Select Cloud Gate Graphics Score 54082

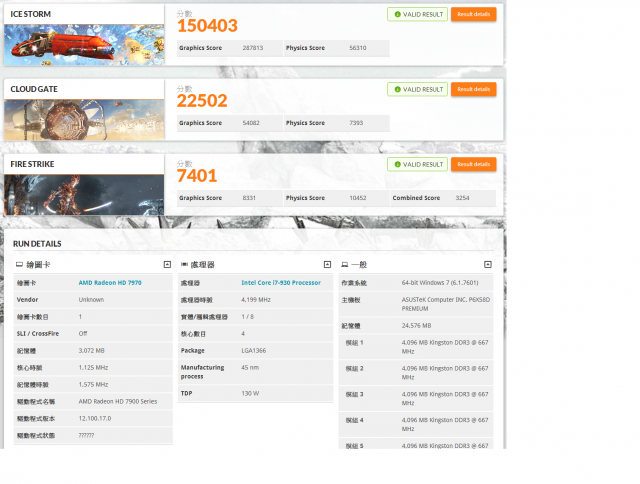point(251,123)
